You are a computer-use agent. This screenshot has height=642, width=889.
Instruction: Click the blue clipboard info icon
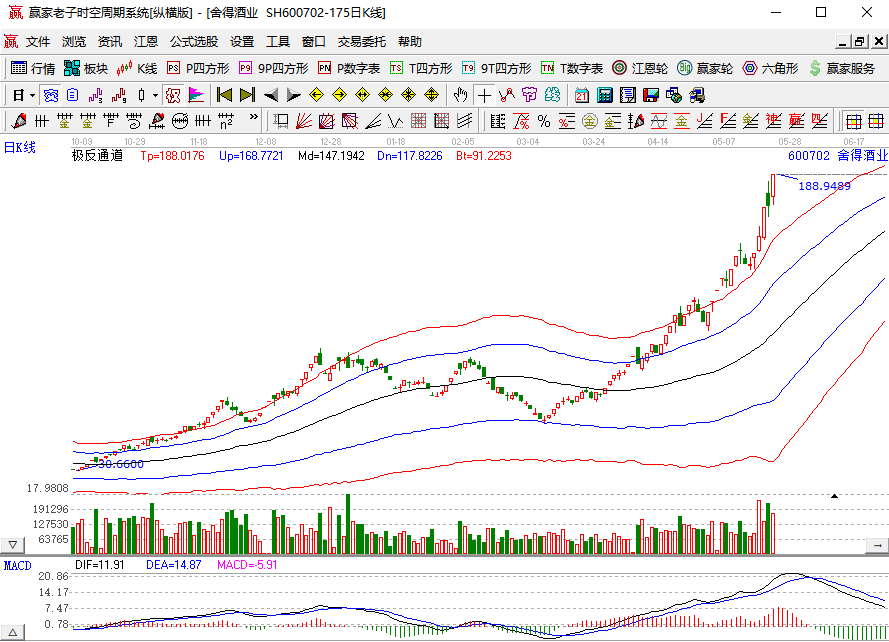(73, 95)
